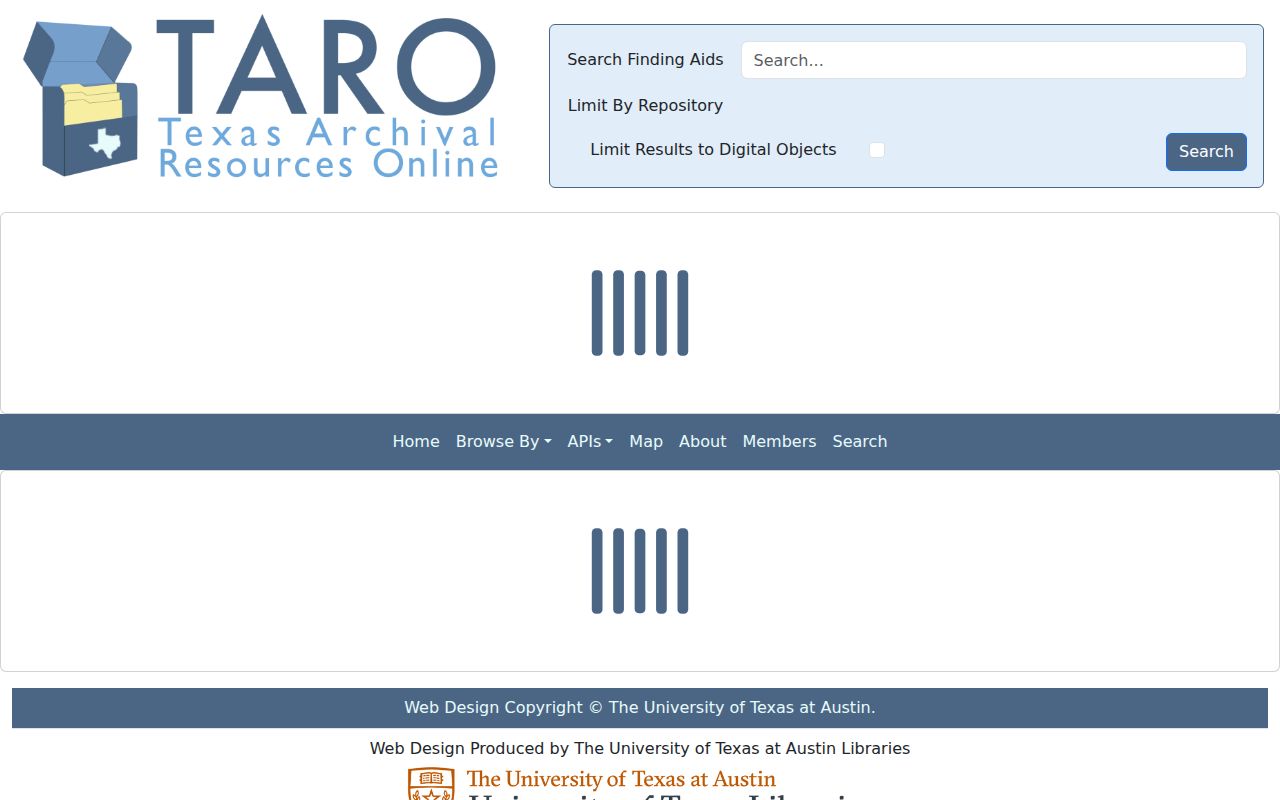Click the TARO archive box logo icon

(79, 98)
